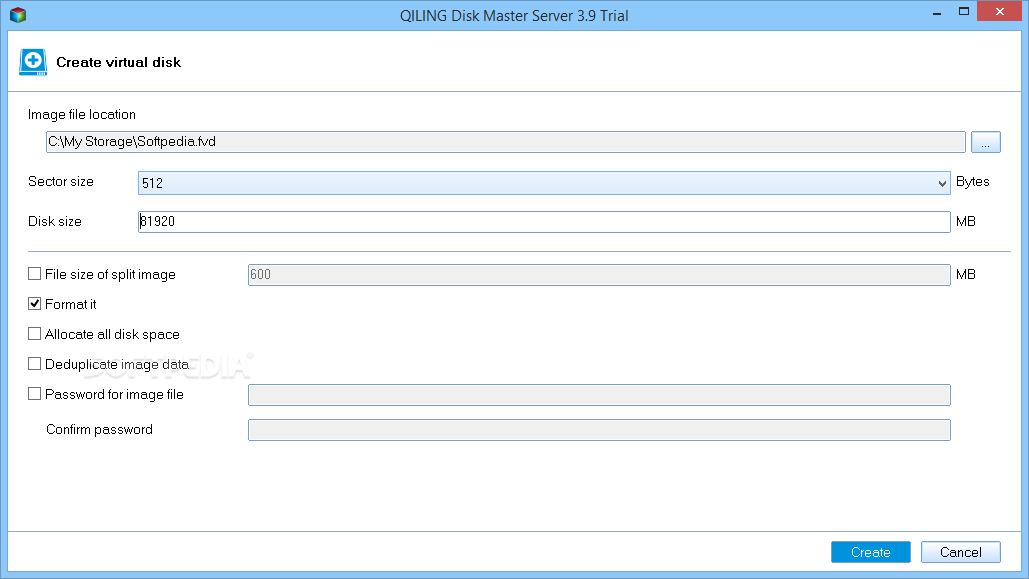The height and width of the screenshot is (579, 1029).
Task: Click the Image file location path field
Action: (505, 142)
